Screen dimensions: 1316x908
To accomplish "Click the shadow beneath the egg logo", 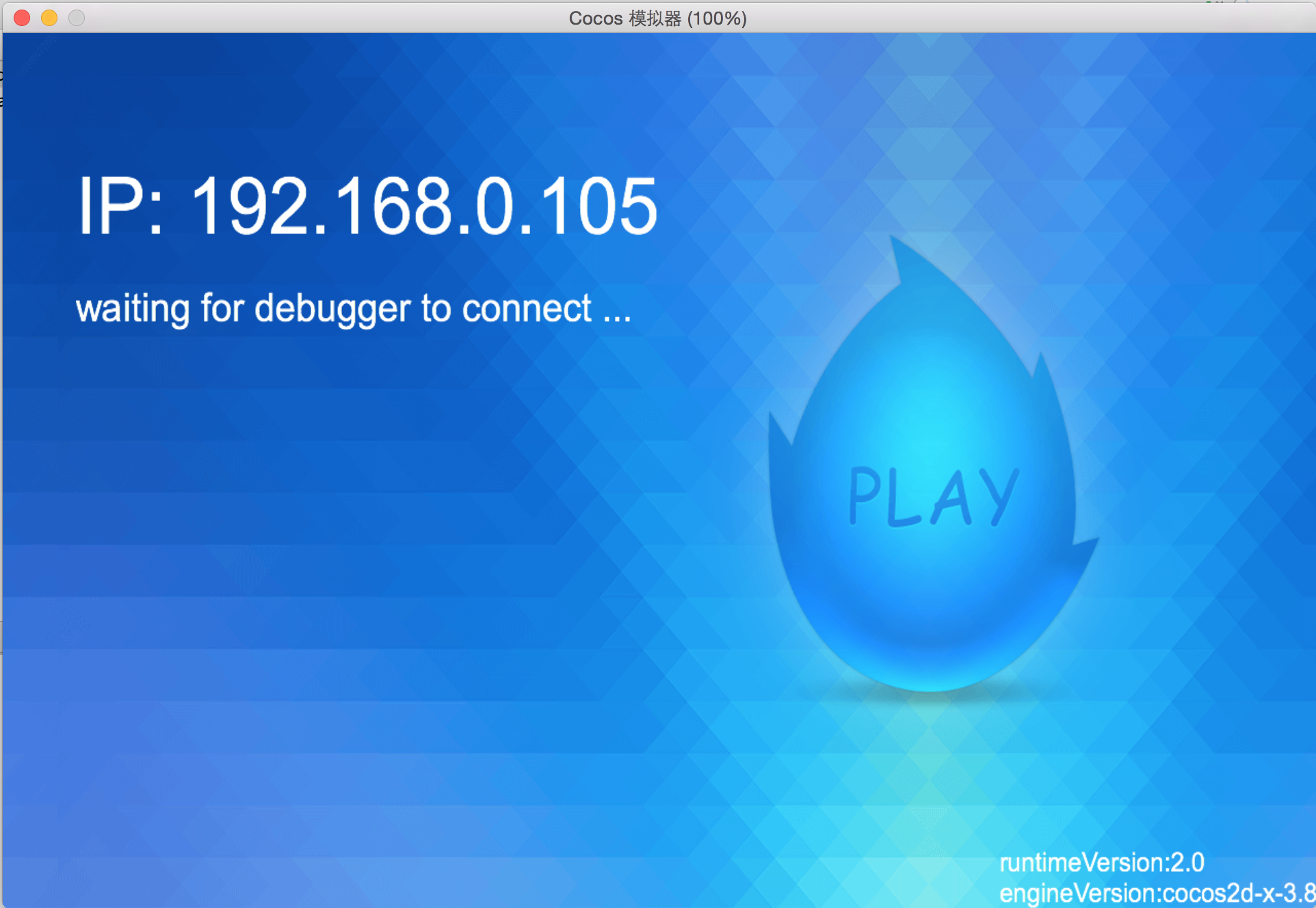I will (x=930, y=696).
